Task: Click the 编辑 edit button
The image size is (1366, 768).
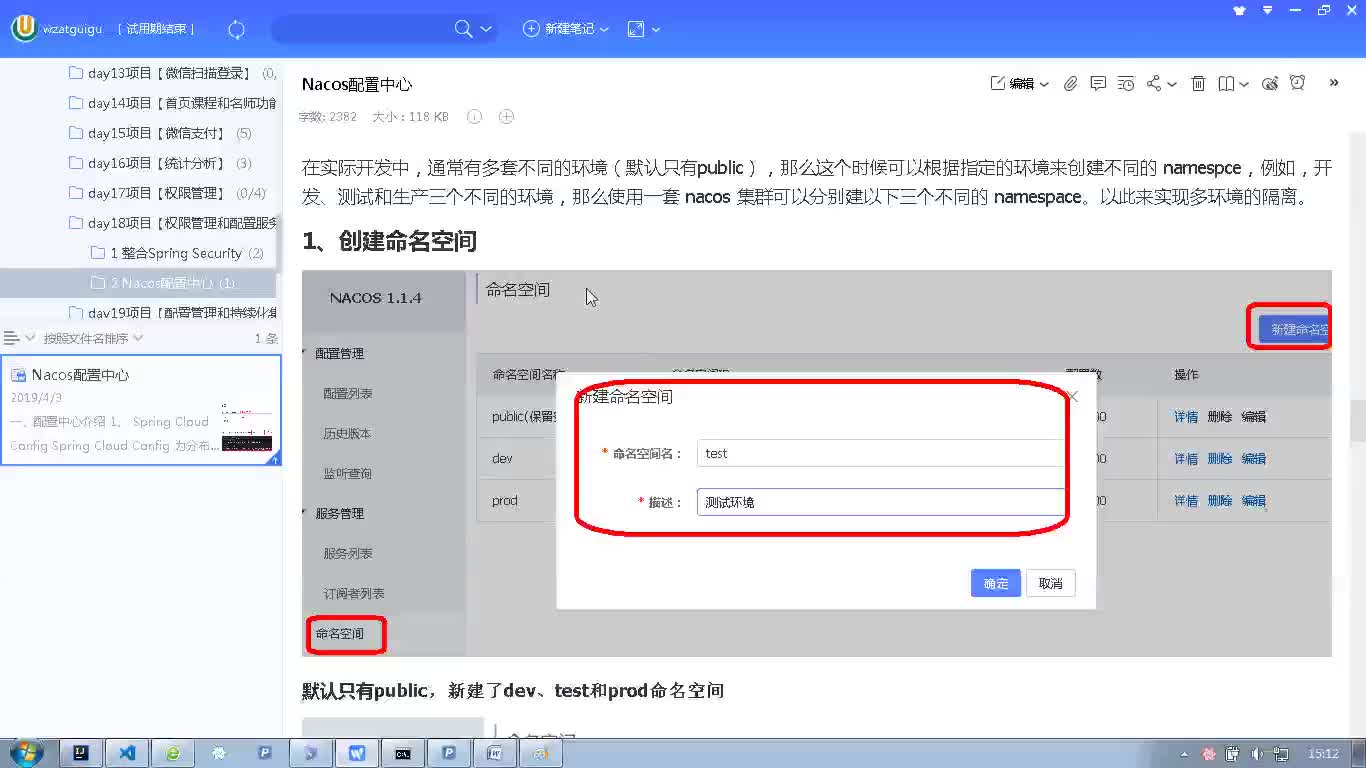Action: tap(1012, 84)
